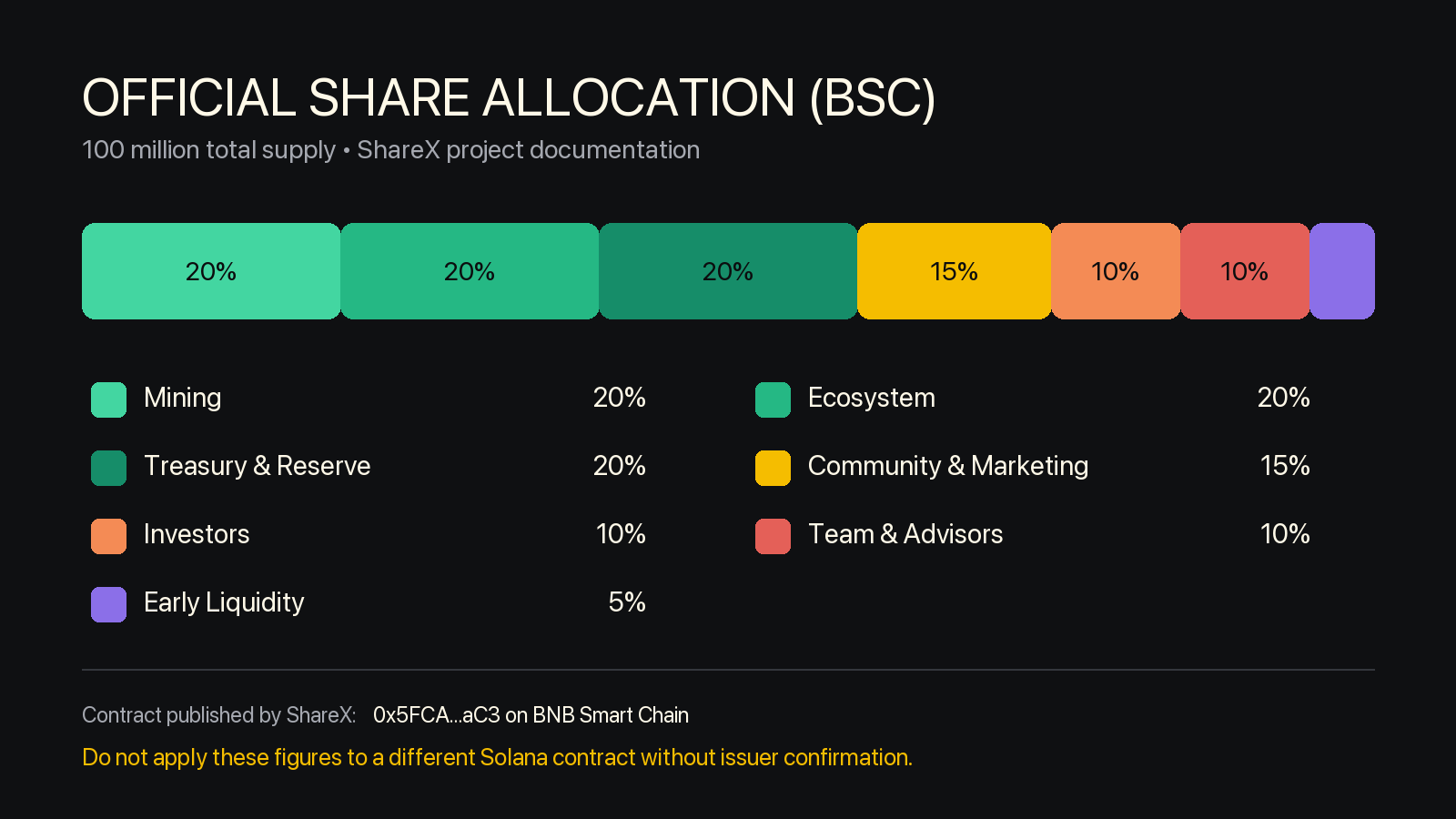Click the '100 million total supply' subtitle
Viewport: 1456px width, 819px height.
click(209, 150)
